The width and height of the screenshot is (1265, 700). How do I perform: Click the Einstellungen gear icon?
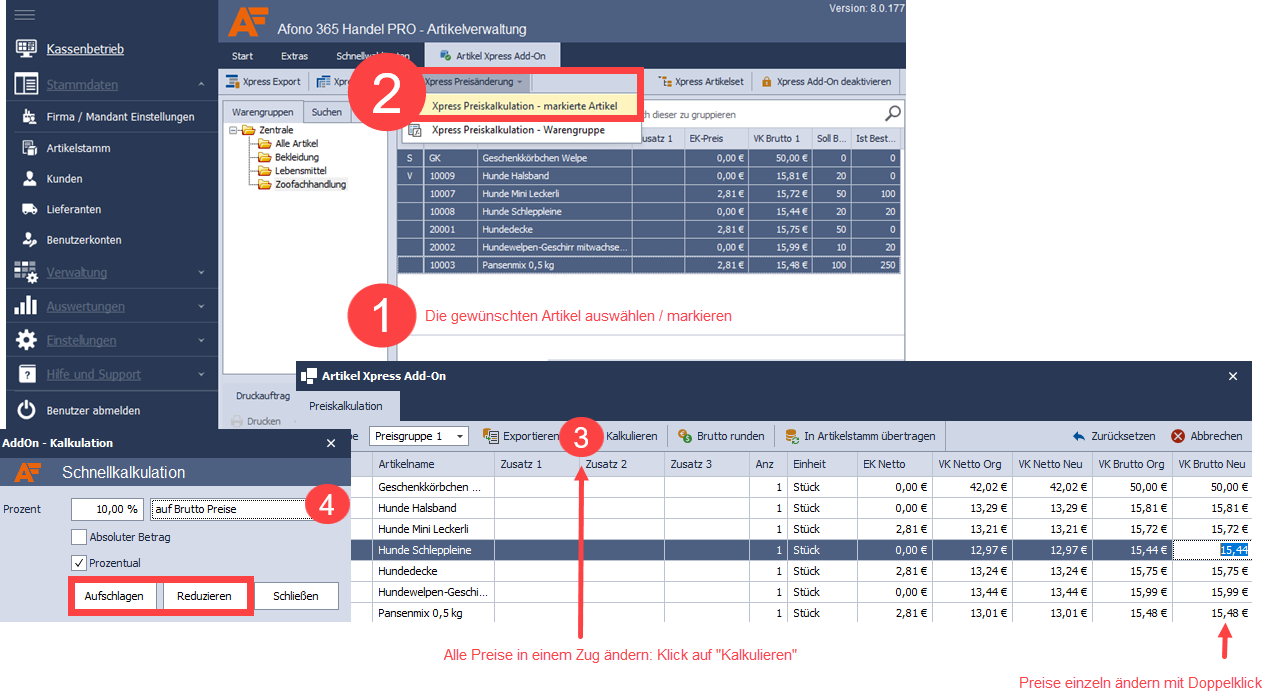pos(26,340)
